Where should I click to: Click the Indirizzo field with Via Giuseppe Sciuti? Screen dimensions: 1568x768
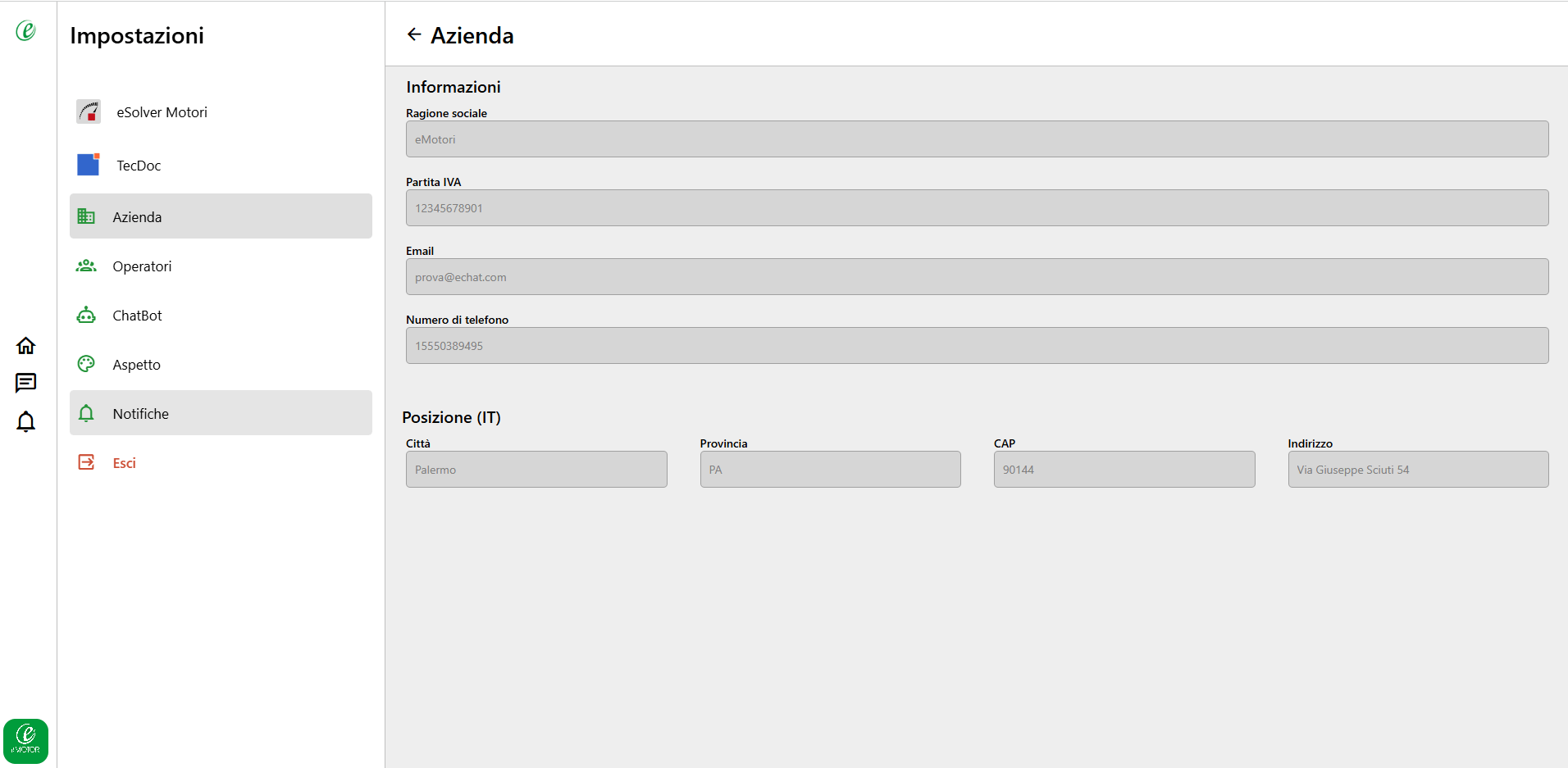[1418, 470]
